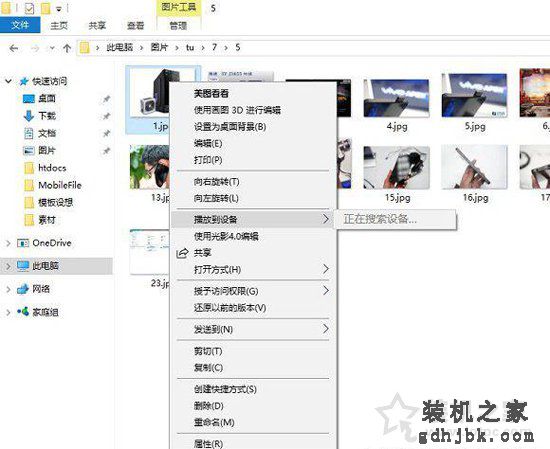This screenshot has height=449, width=550.
Task: Expand the 此电脑 tree node
Action: click(x=8, y=266)
